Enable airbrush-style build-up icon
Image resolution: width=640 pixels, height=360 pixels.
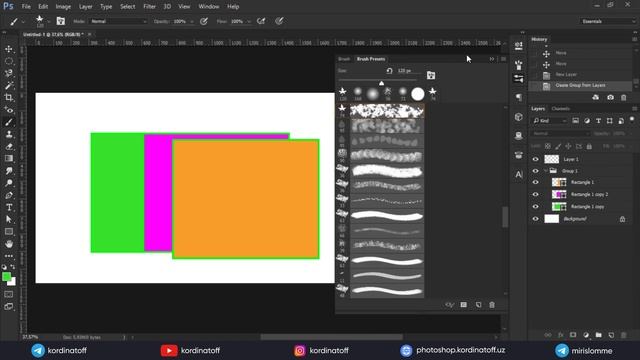[x=261, y=21]
